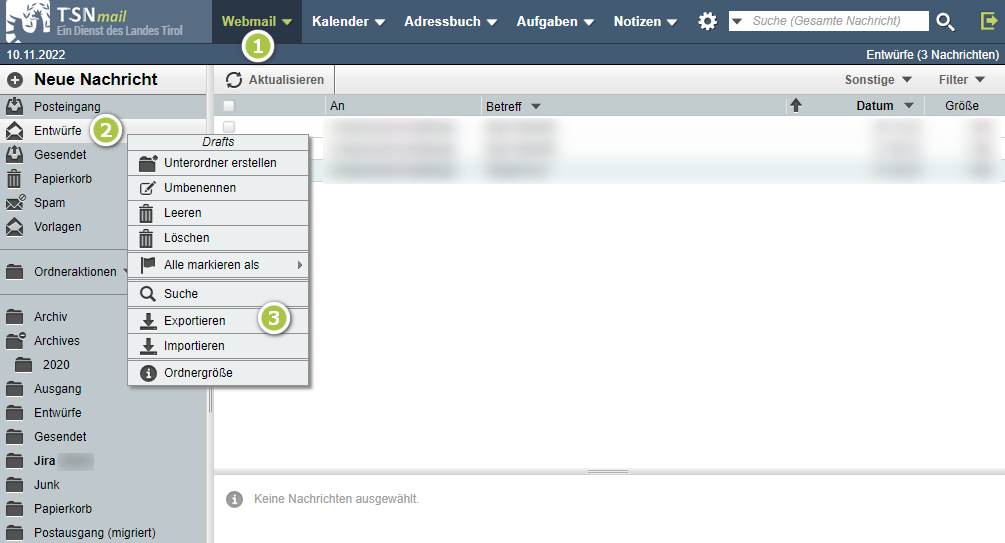Open the Ausgang folder
Viewport: 1005px width, 543px height.
pos(57,388)
